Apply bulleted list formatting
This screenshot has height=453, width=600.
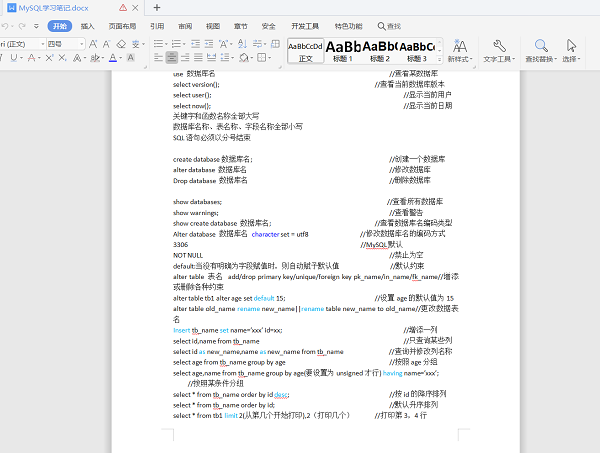[x=159, y=44]
